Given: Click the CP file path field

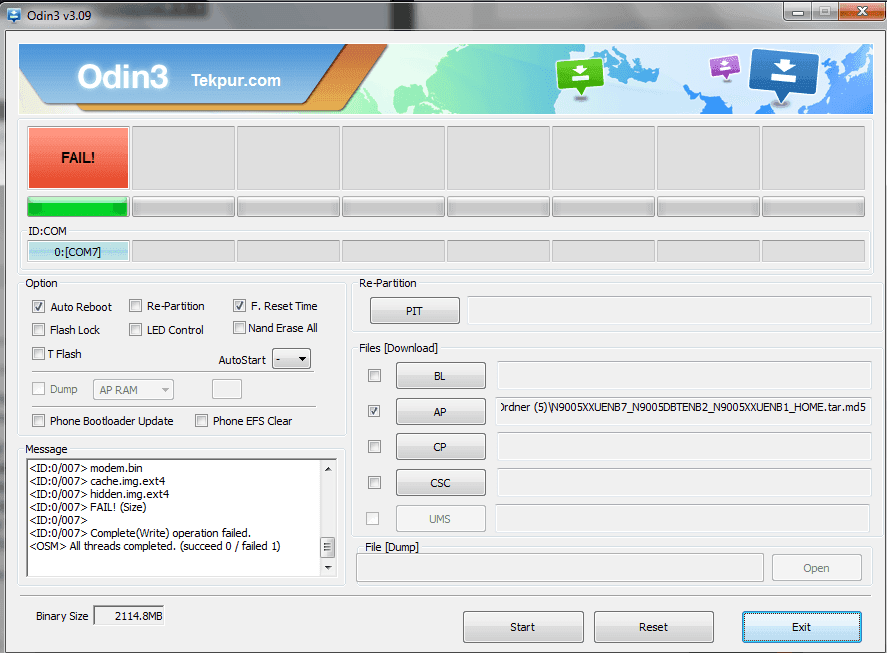Looking at the screenshot, I should coord(684,446).
